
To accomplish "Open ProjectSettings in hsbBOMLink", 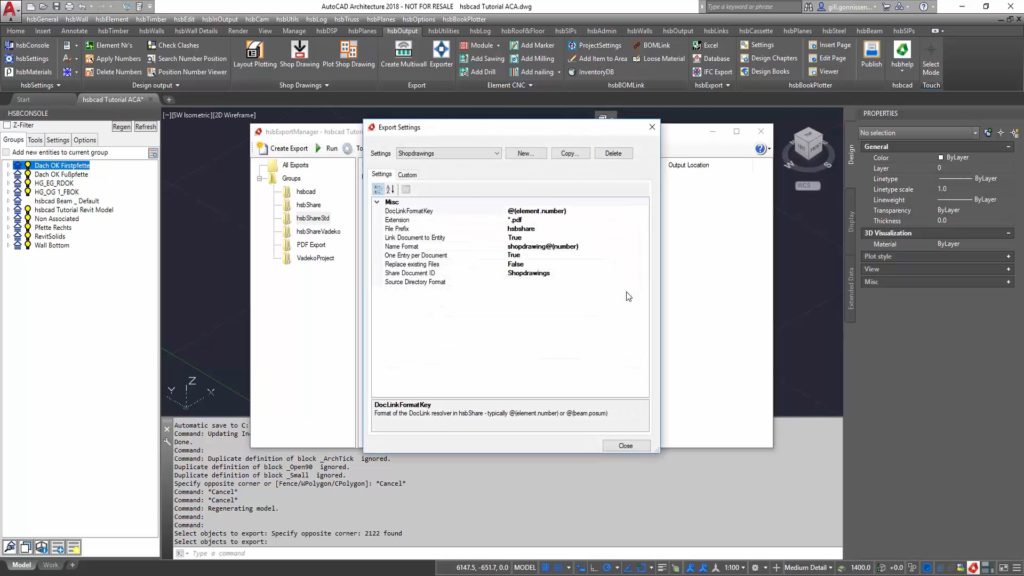I will (x=594, y=45).
